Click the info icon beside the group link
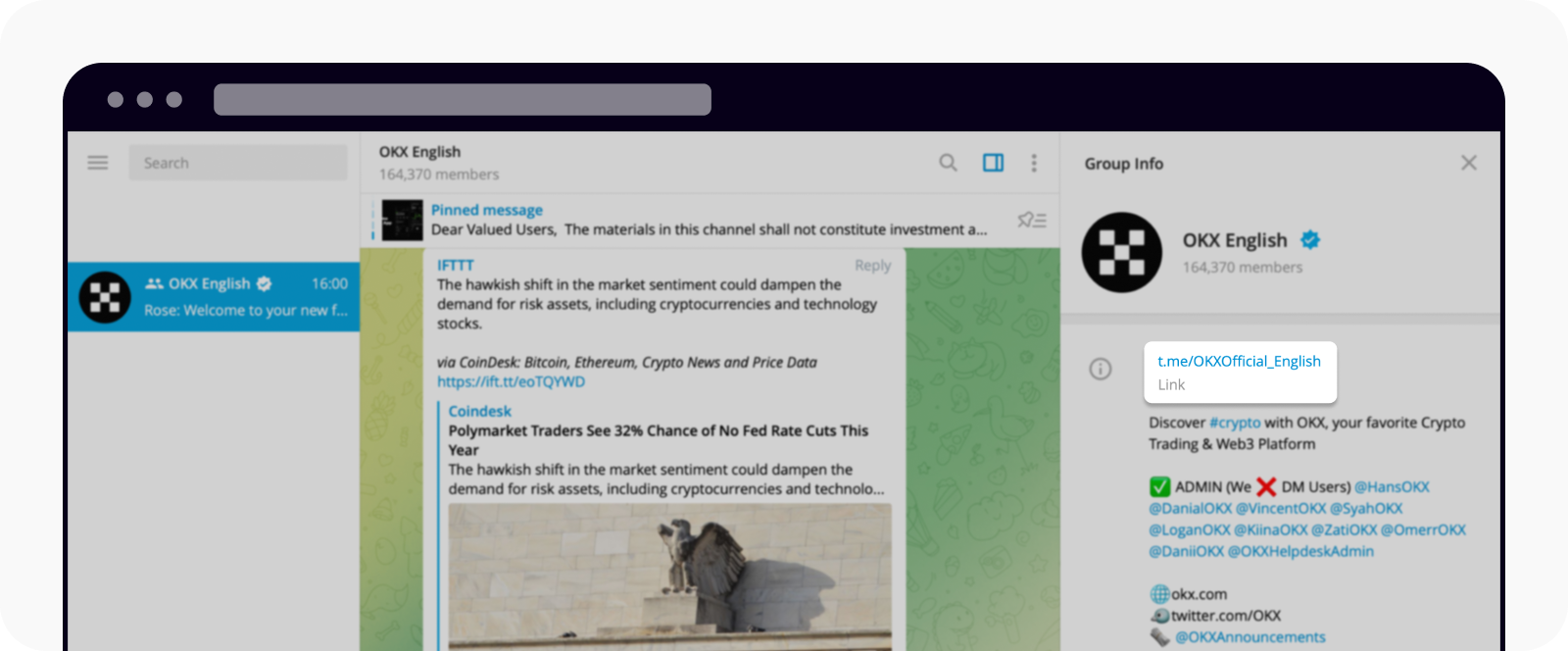1568x651 pixels. pyautogui.click(x=1101, y=369)
